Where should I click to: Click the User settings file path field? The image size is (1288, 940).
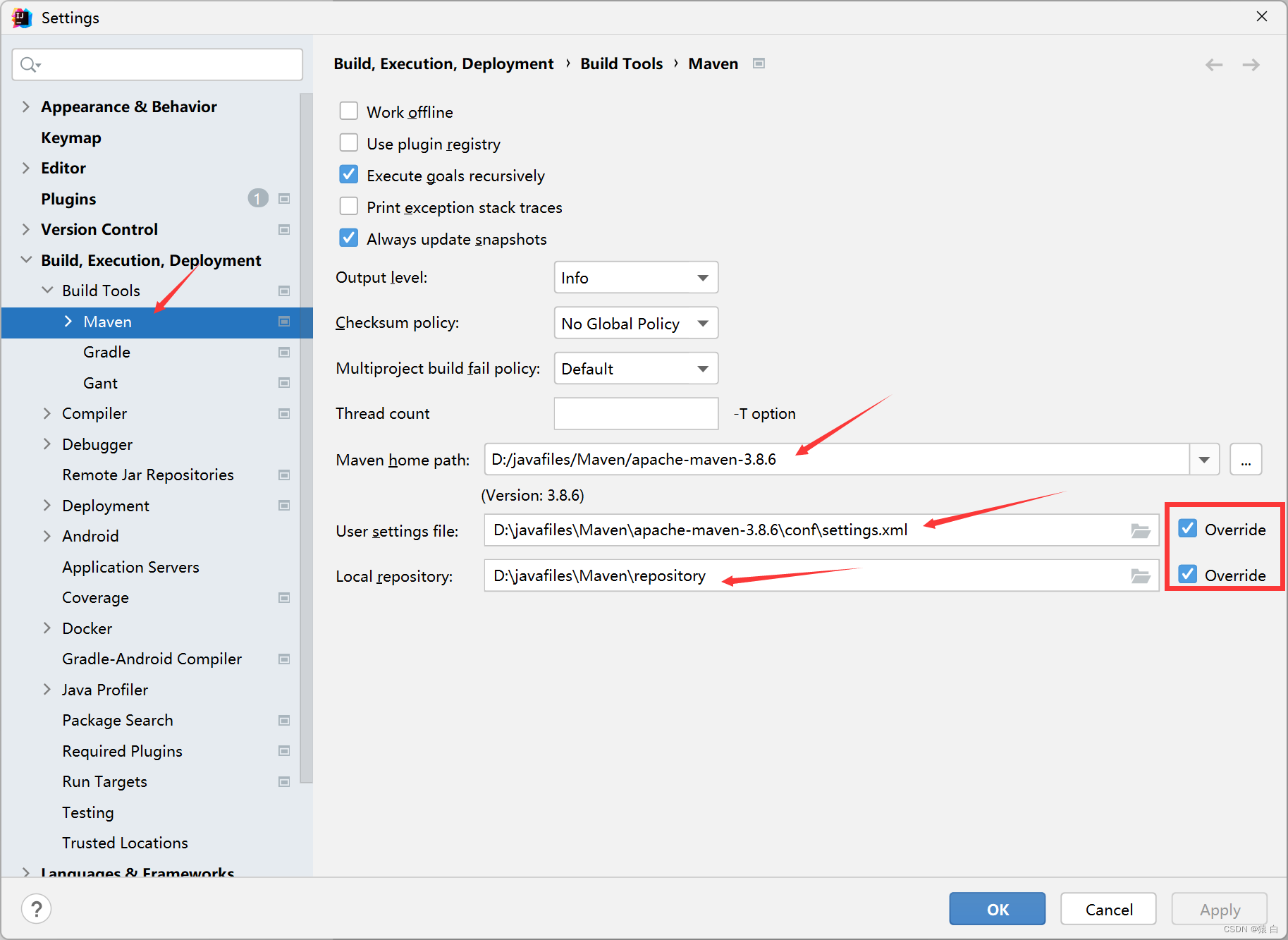pos(821,530)
